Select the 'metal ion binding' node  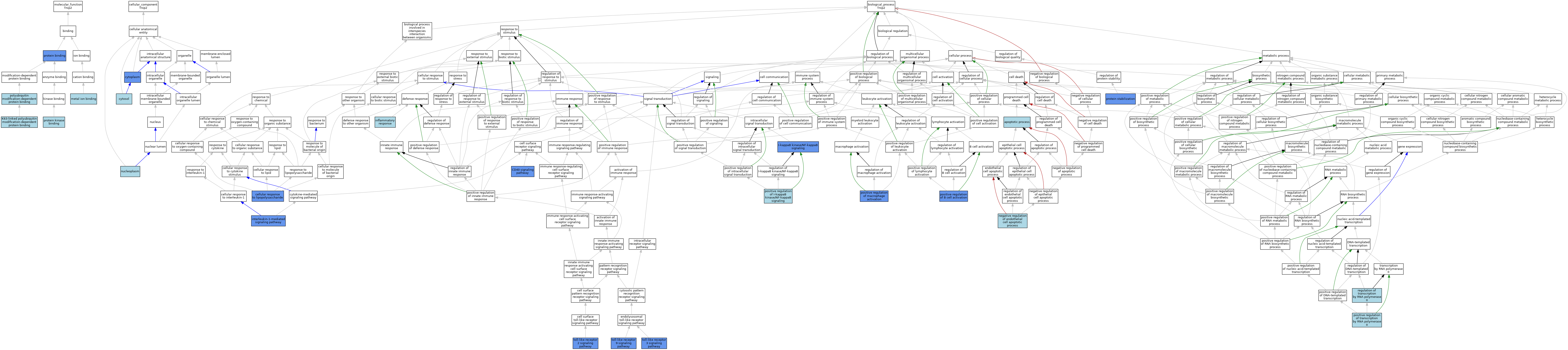coord(83,99)
